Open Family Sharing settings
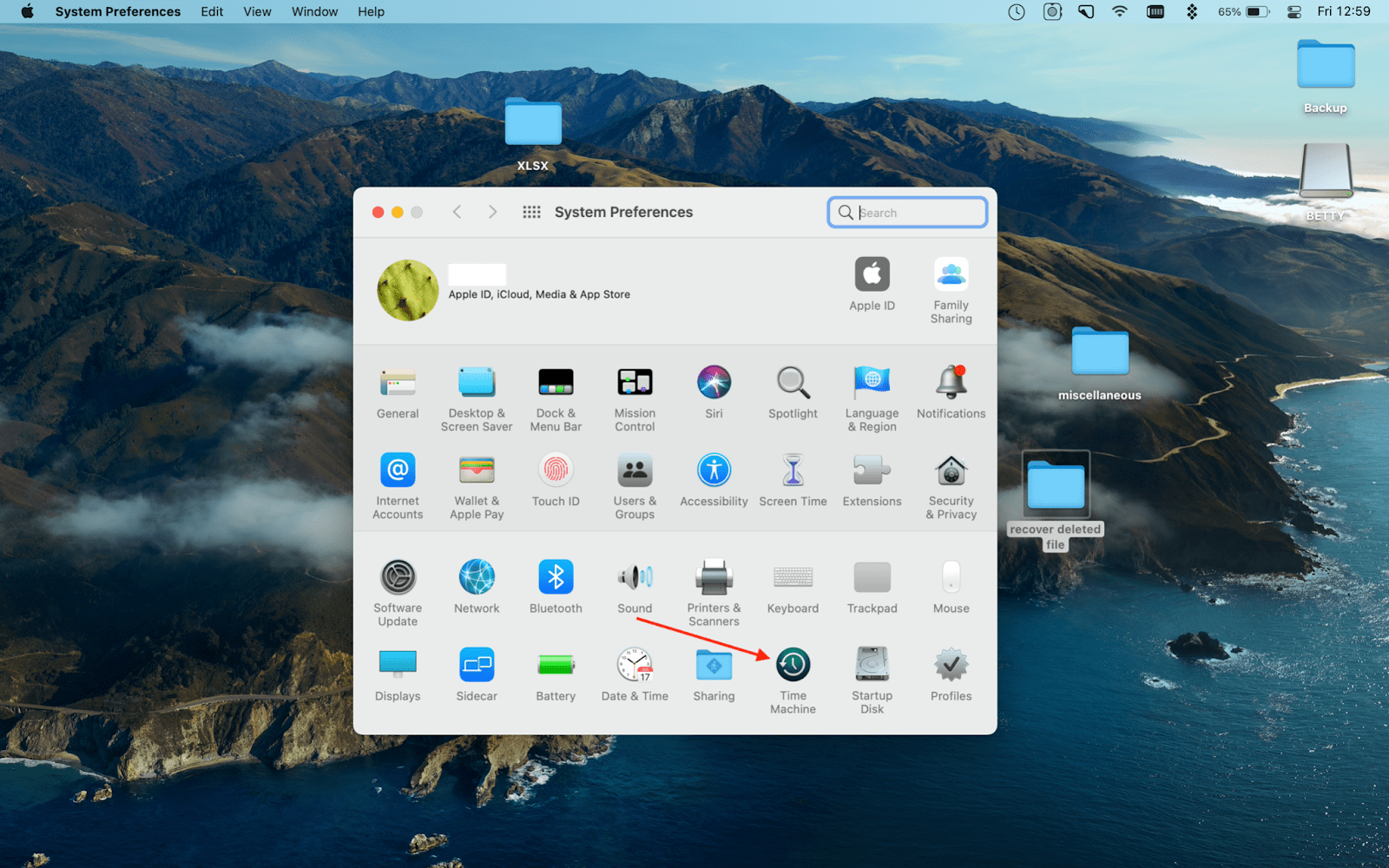This screenshot has width=1389, height=868. click(951, 291)
